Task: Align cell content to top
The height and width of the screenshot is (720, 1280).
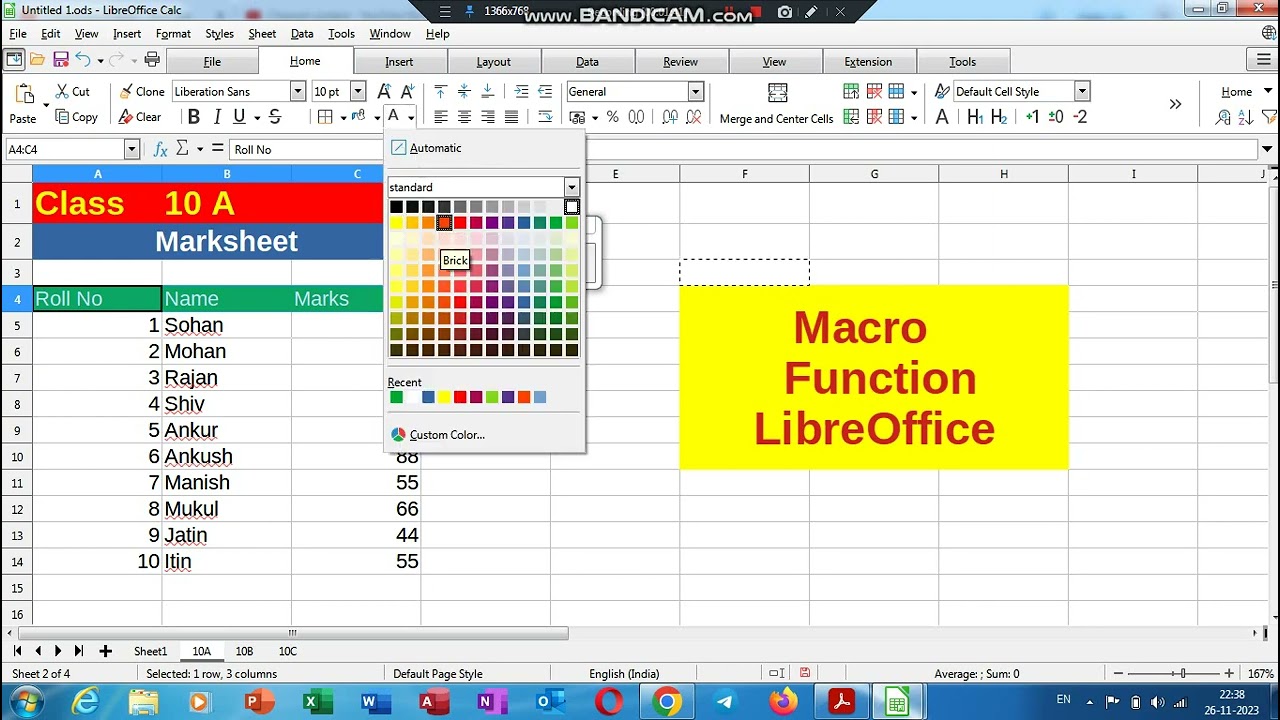Action: tap(440, 91)
